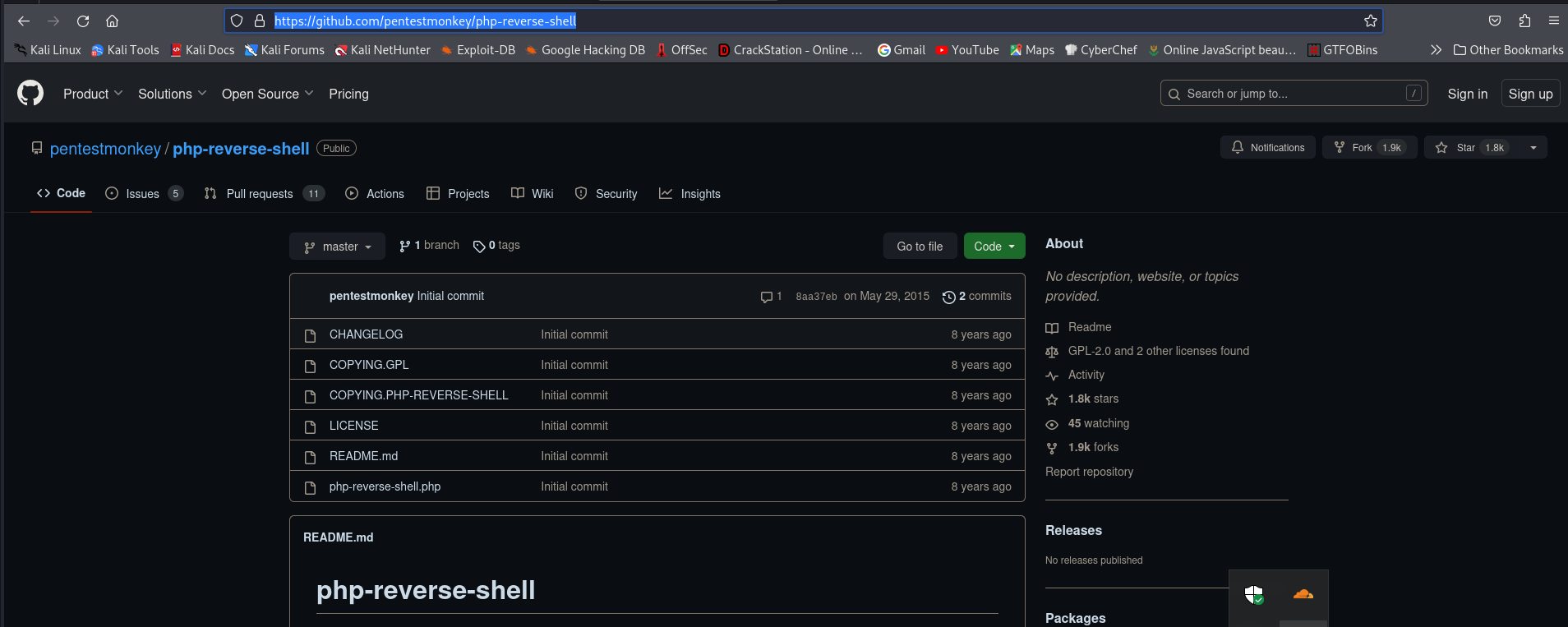This screenshot has width=1568, height=627.
Task: Click Go to file button
Action: 920,247
